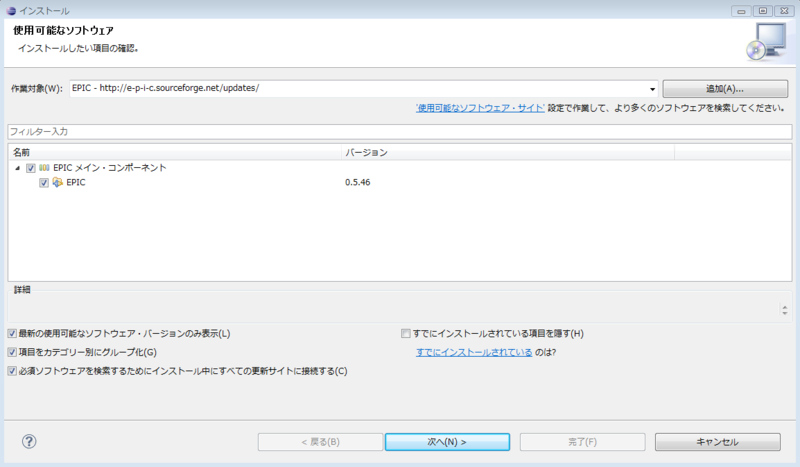Collapse the EPIC メイン・コンポーネント tree node
Viewport: 800px width, 467px height.
click(17, 168)
